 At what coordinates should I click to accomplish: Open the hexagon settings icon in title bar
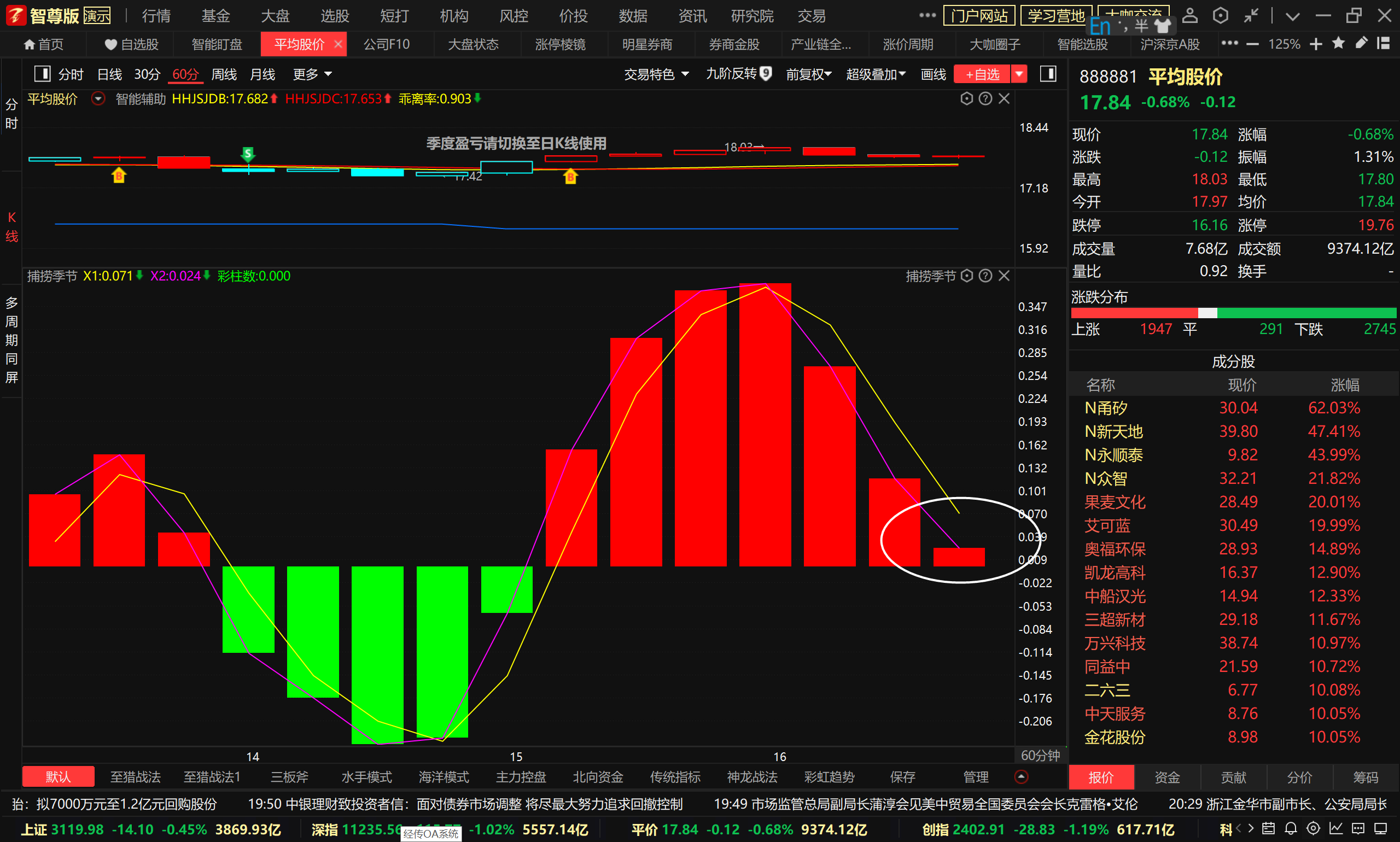point(1221,15)
